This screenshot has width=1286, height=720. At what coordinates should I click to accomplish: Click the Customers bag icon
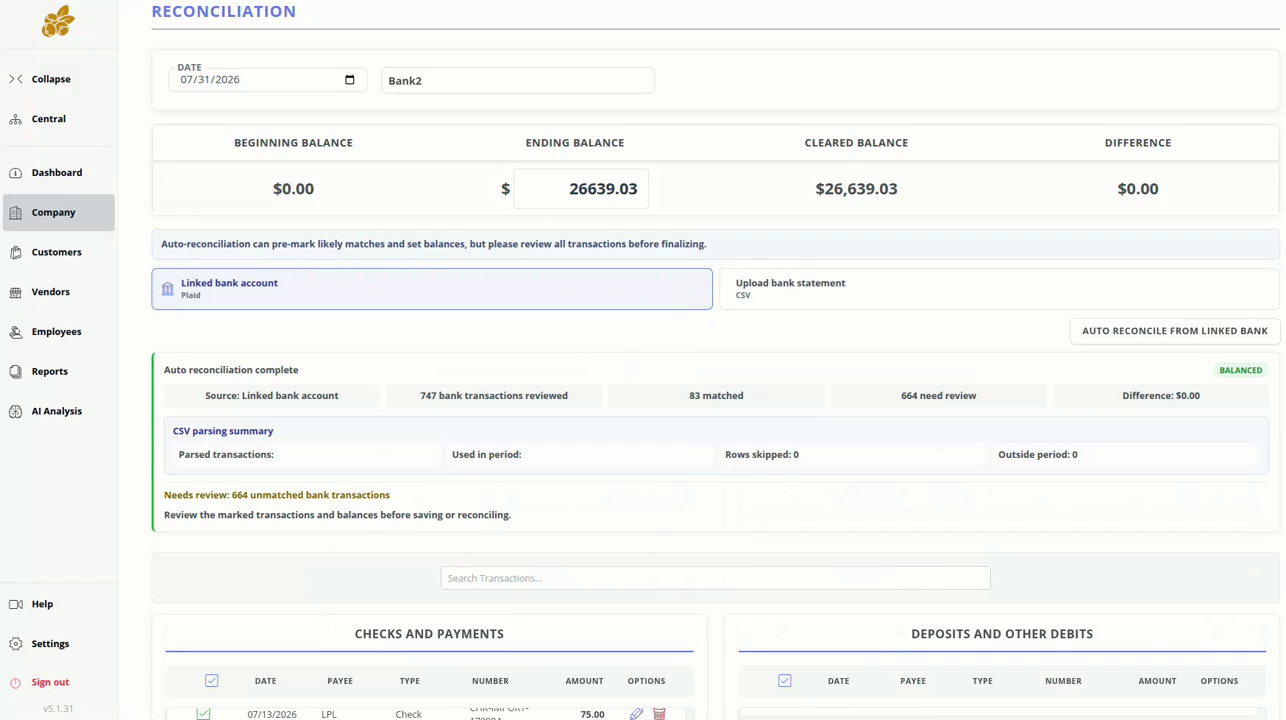(15, 253)
